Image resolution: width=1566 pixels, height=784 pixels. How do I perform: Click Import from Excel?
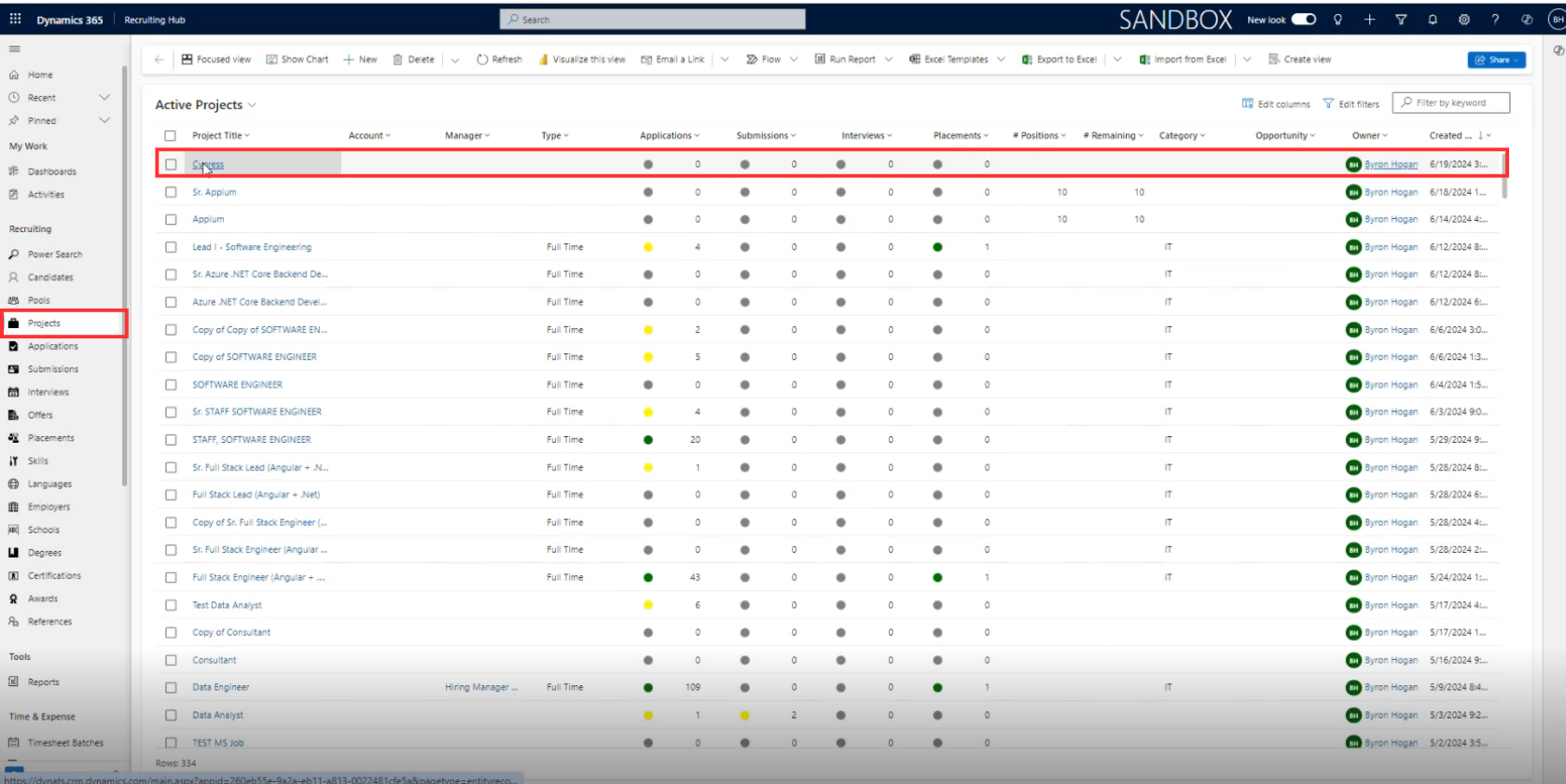tap(1183, 60)
